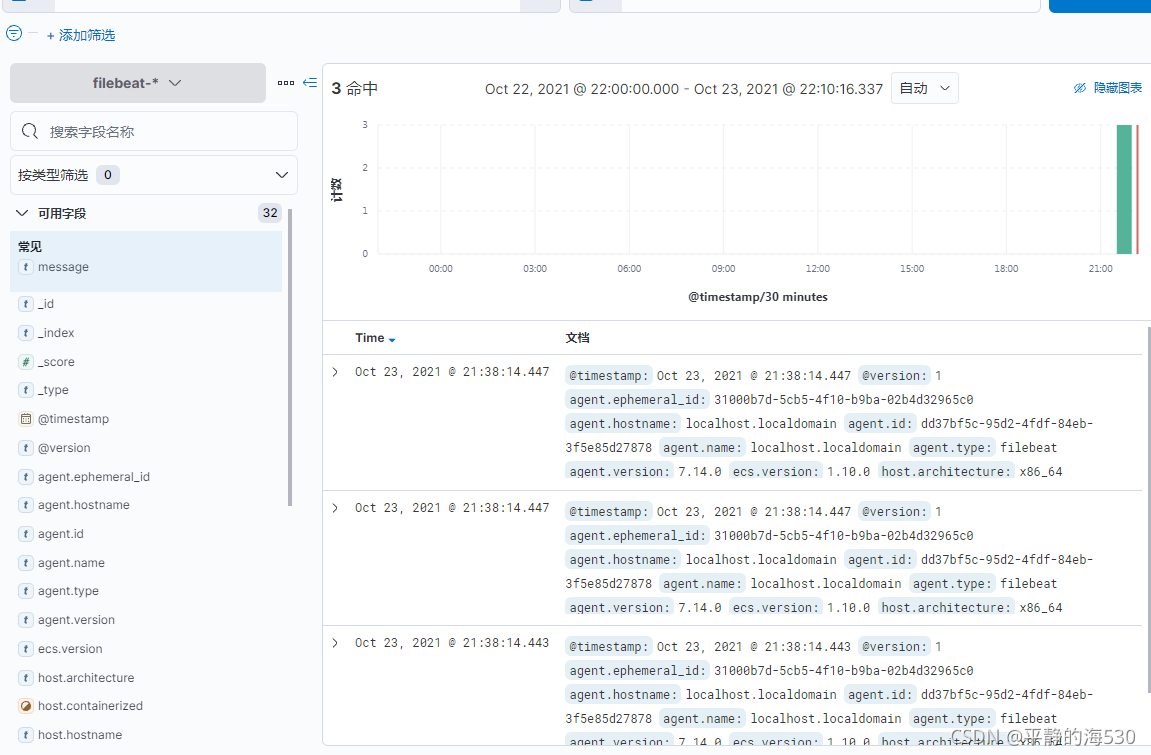Screen dimensions: 1151x755
Task: Click the type icon beside agent.type
Action: (26, 591)
